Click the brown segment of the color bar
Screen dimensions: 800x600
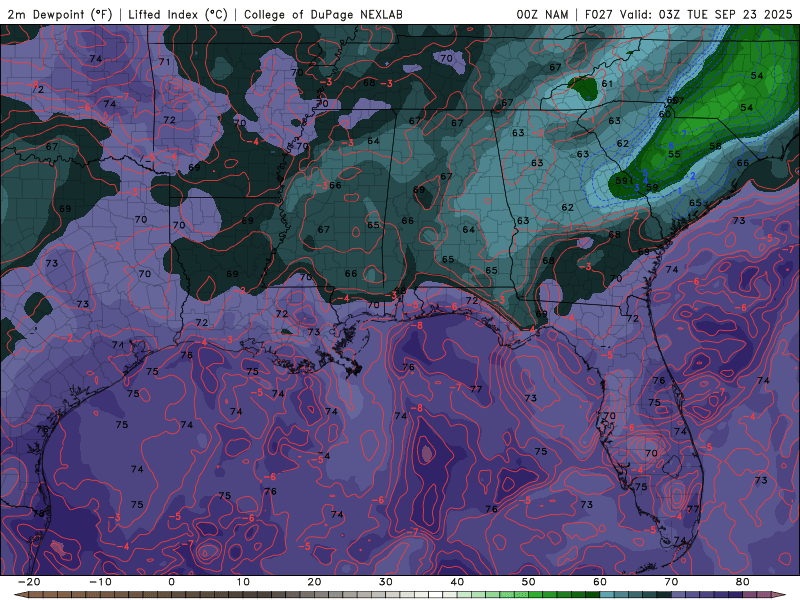pyautogui.click(x=102, y=595)
